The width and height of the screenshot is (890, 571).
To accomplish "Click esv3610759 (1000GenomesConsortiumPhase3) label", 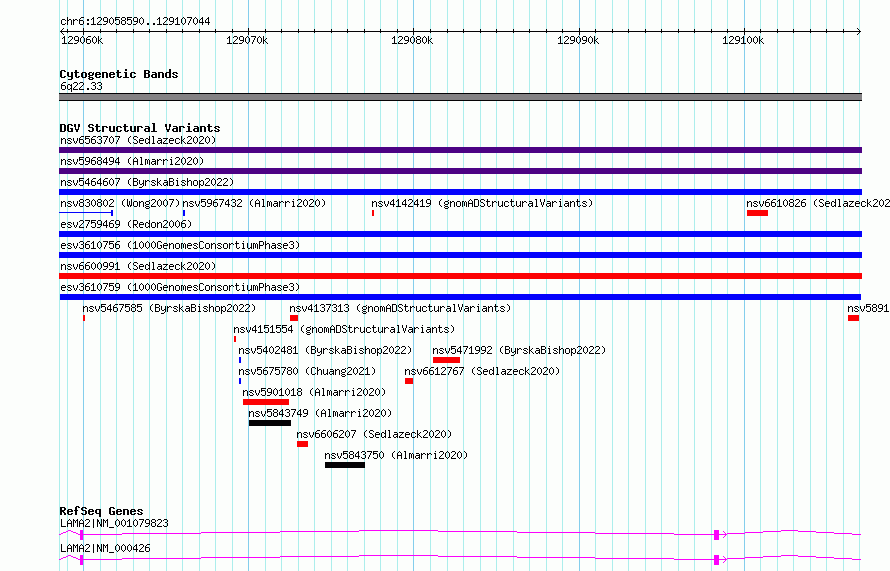I will 180,287.
